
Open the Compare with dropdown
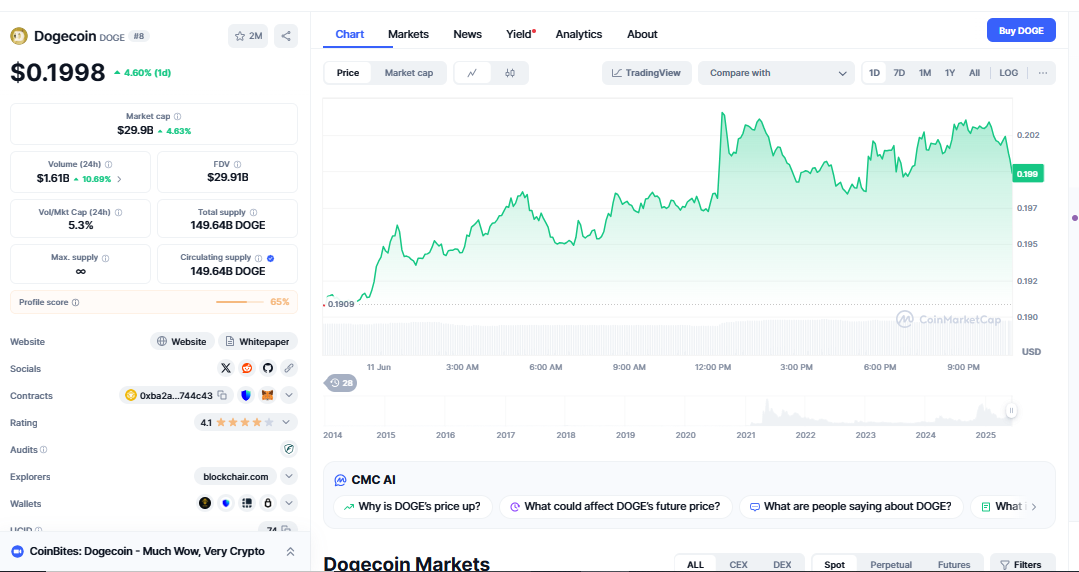[x=776, y=73]
